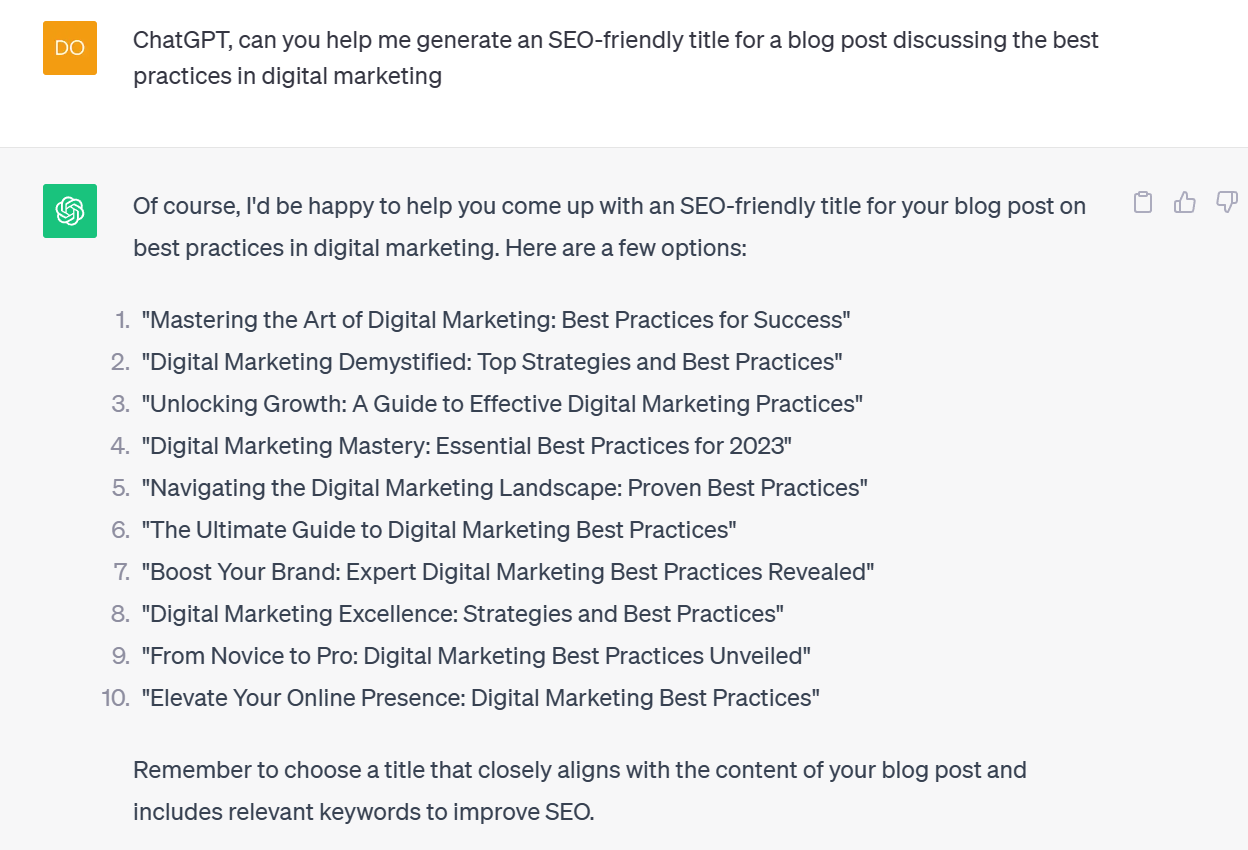Click "Digital Marketing Mastery" 2023 title

point(466,446)
